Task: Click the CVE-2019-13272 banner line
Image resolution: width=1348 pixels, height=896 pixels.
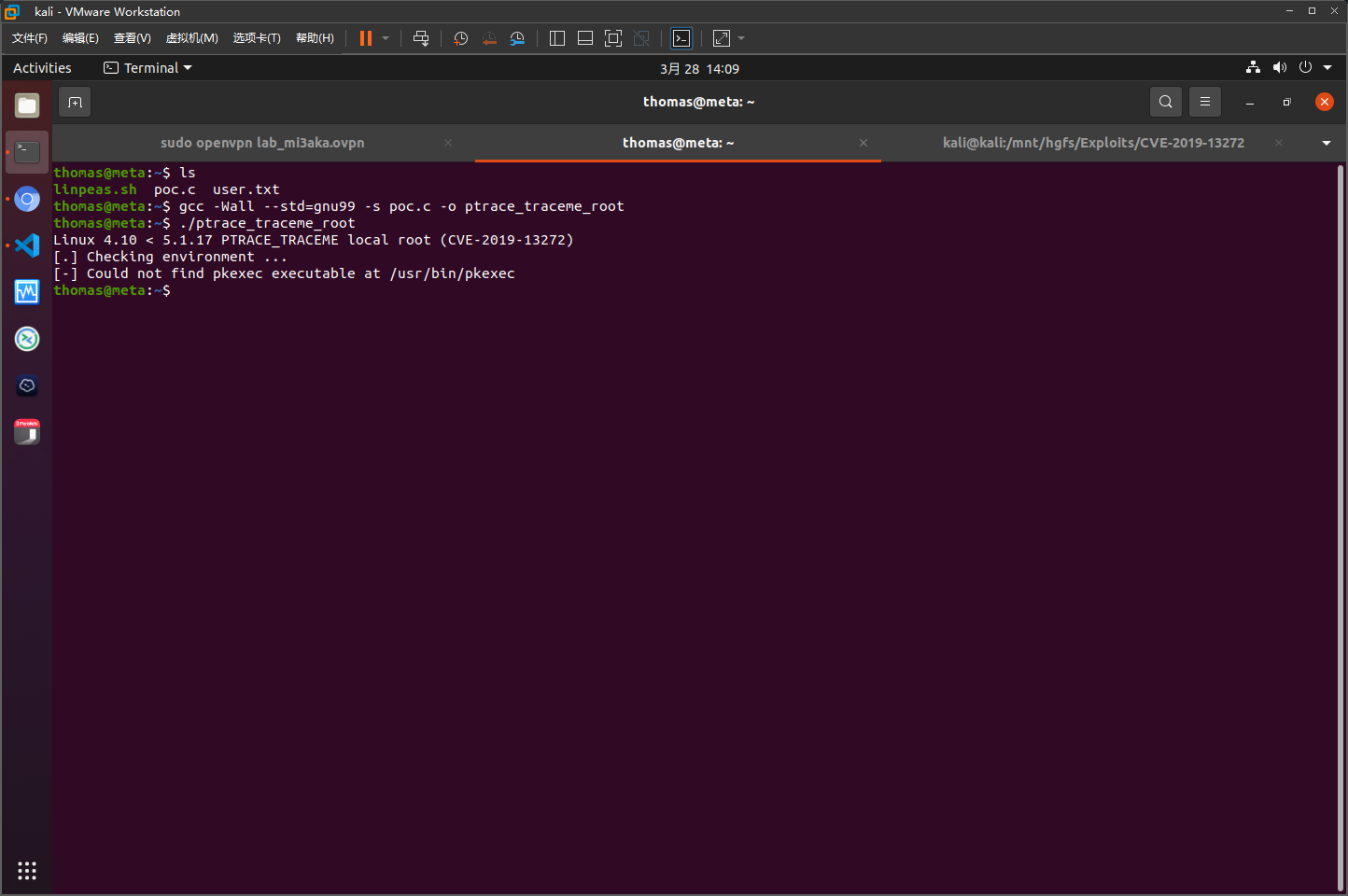Action: click(x=314, y=240)
